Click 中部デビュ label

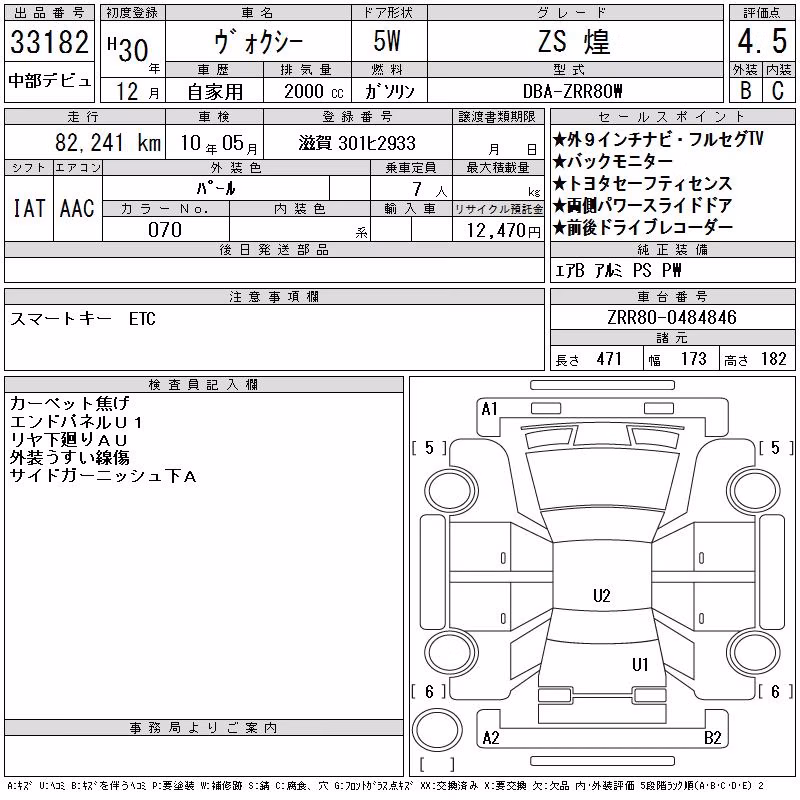coord(49,81)
